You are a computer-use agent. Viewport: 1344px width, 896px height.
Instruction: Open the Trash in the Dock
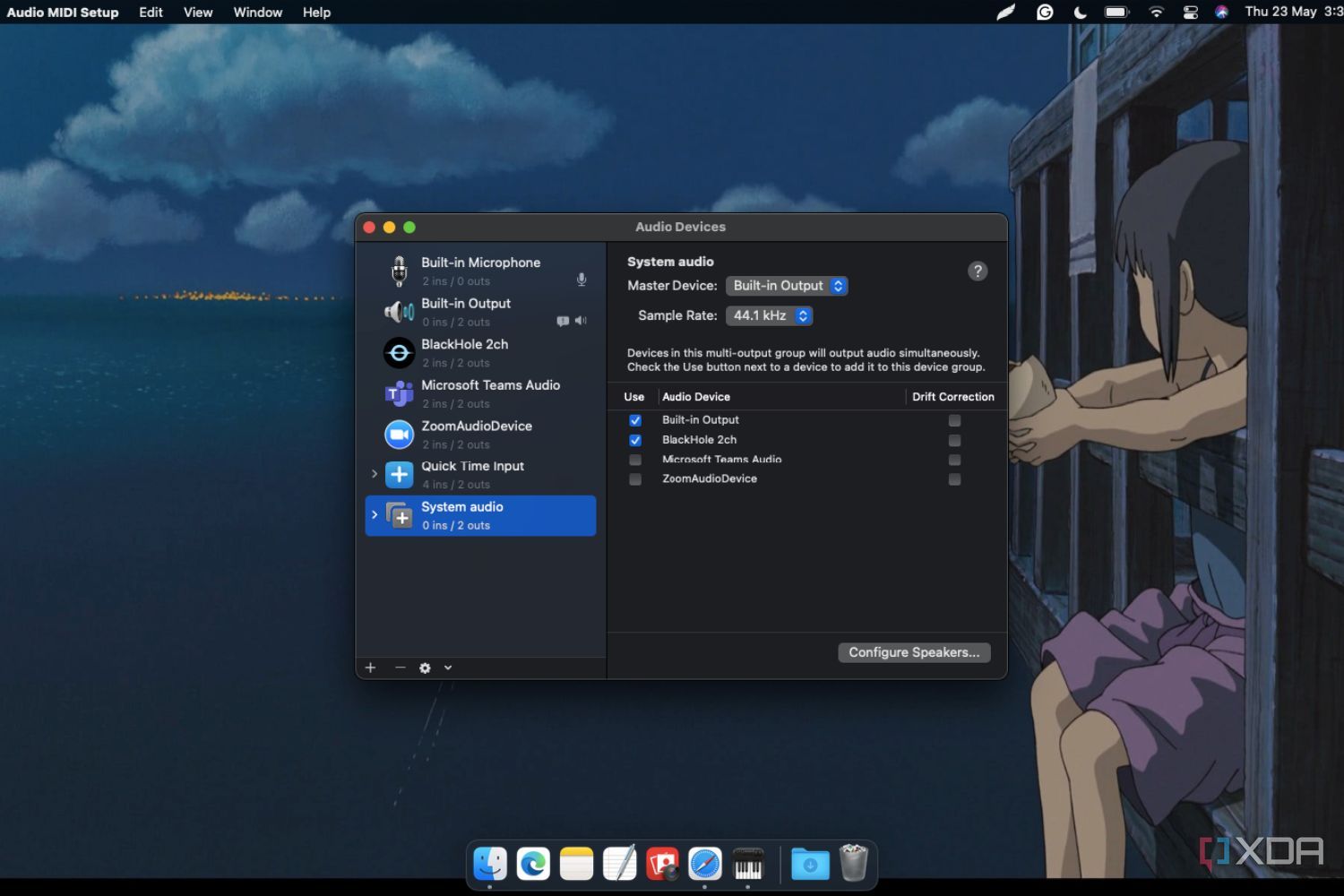(x=854, y=863)
